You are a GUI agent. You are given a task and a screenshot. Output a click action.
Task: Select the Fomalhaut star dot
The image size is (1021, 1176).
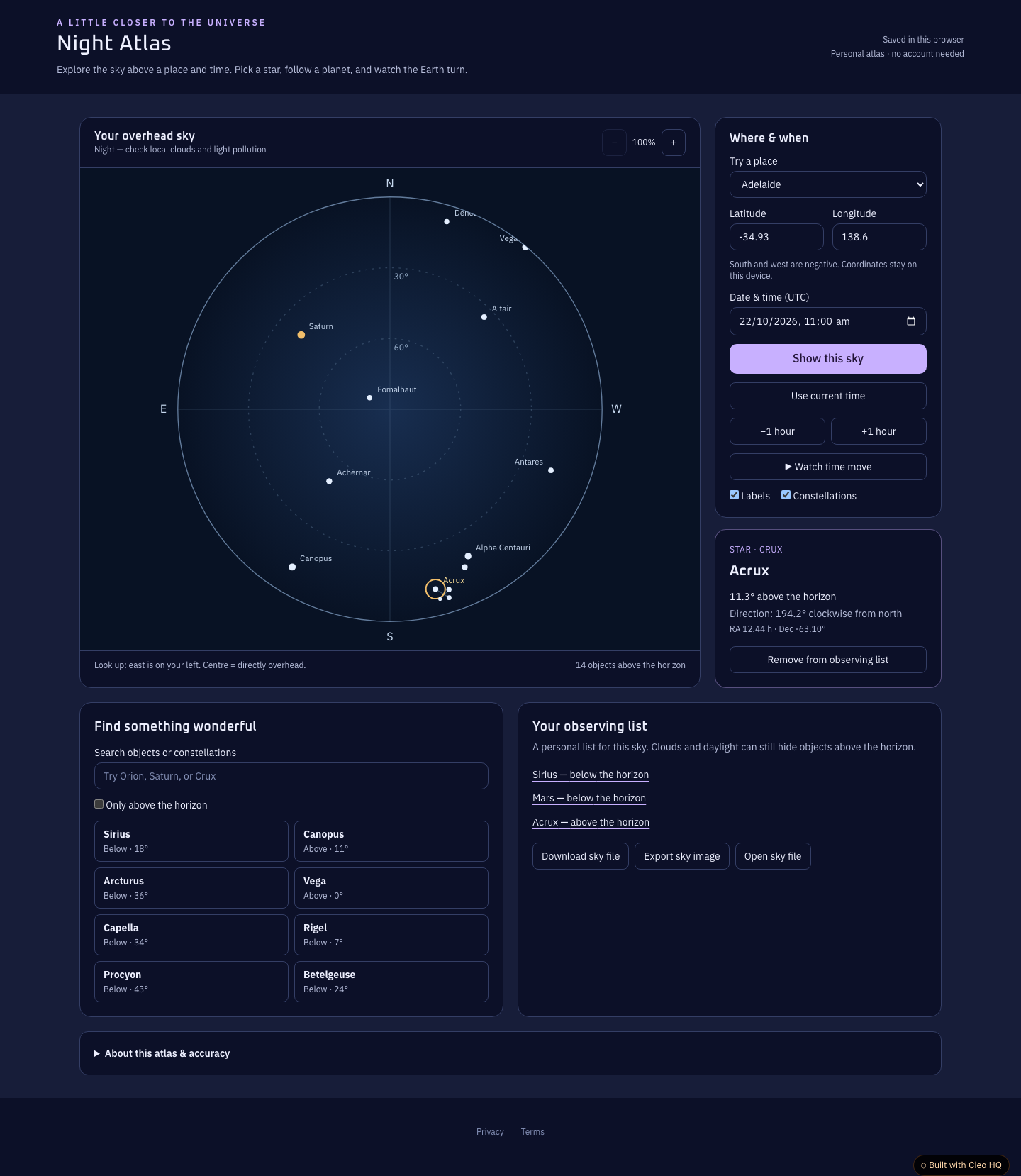pyautogui.click(x=369, y=398)
